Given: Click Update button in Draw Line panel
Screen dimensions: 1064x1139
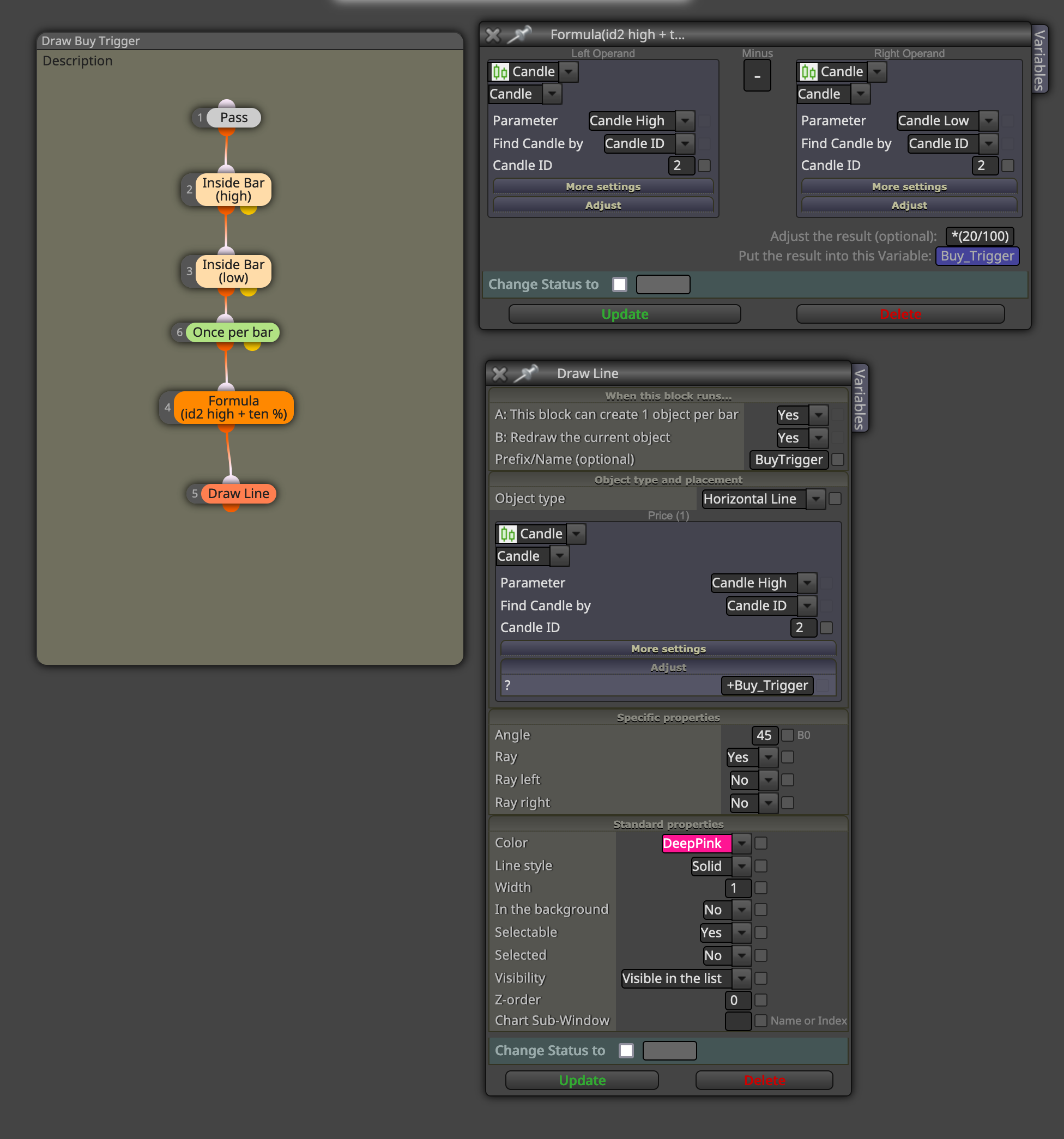Looking at the screenshot, I should tap(582, 1081).
